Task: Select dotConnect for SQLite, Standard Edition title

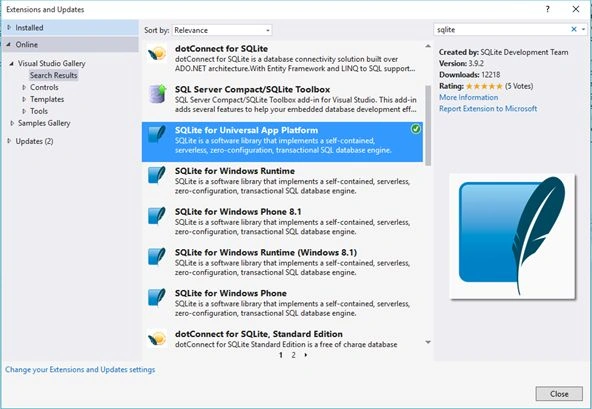Action: tap(259, 334)
